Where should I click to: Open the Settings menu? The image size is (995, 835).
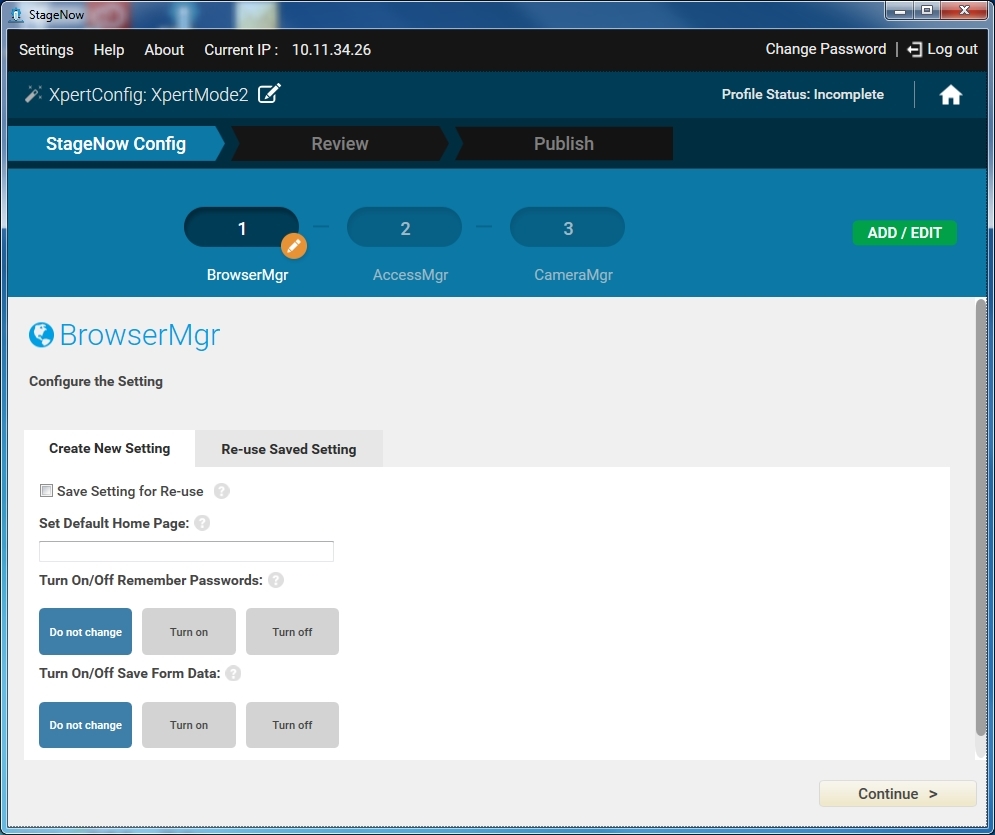46,50
